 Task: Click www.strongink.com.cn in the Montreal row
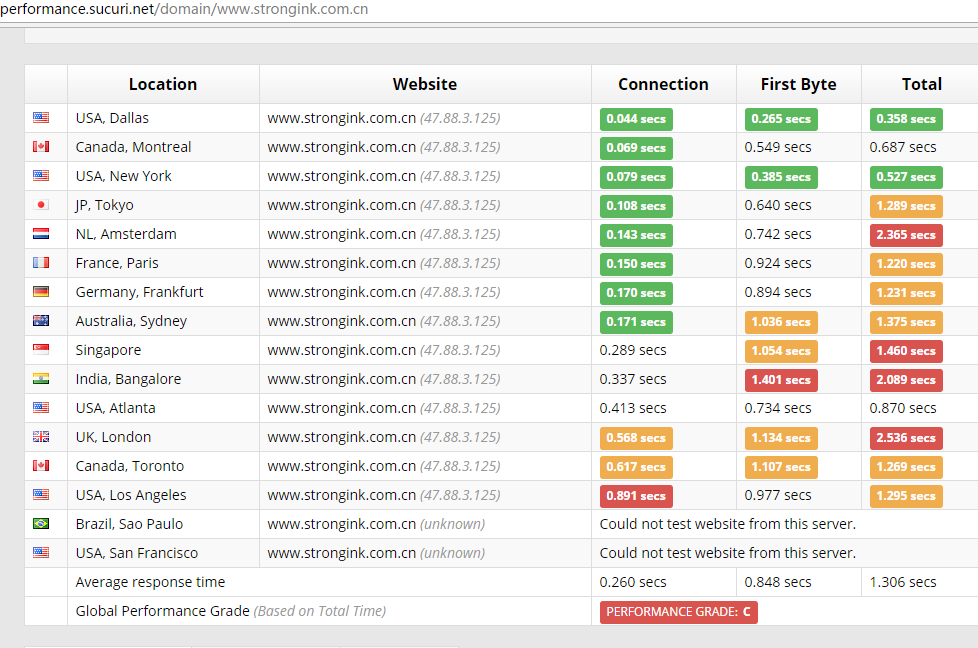tap(341, 147)
